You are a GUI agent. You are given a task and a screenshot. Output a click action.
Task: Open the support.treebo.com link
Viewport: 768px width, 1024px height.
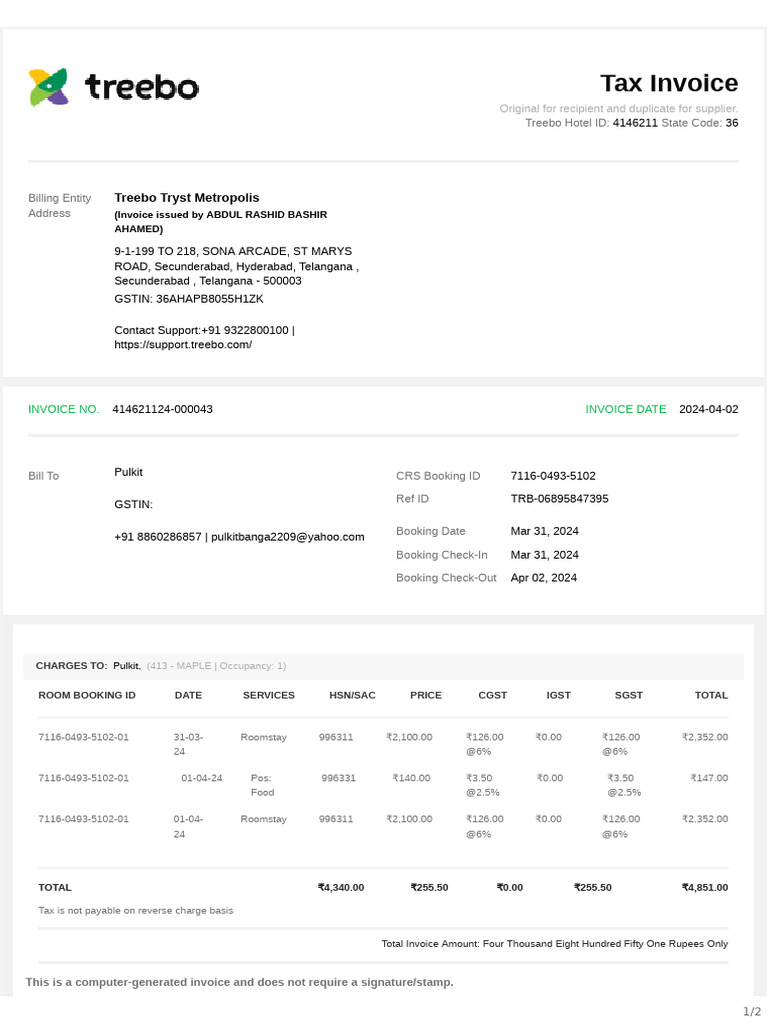[183, 344]
